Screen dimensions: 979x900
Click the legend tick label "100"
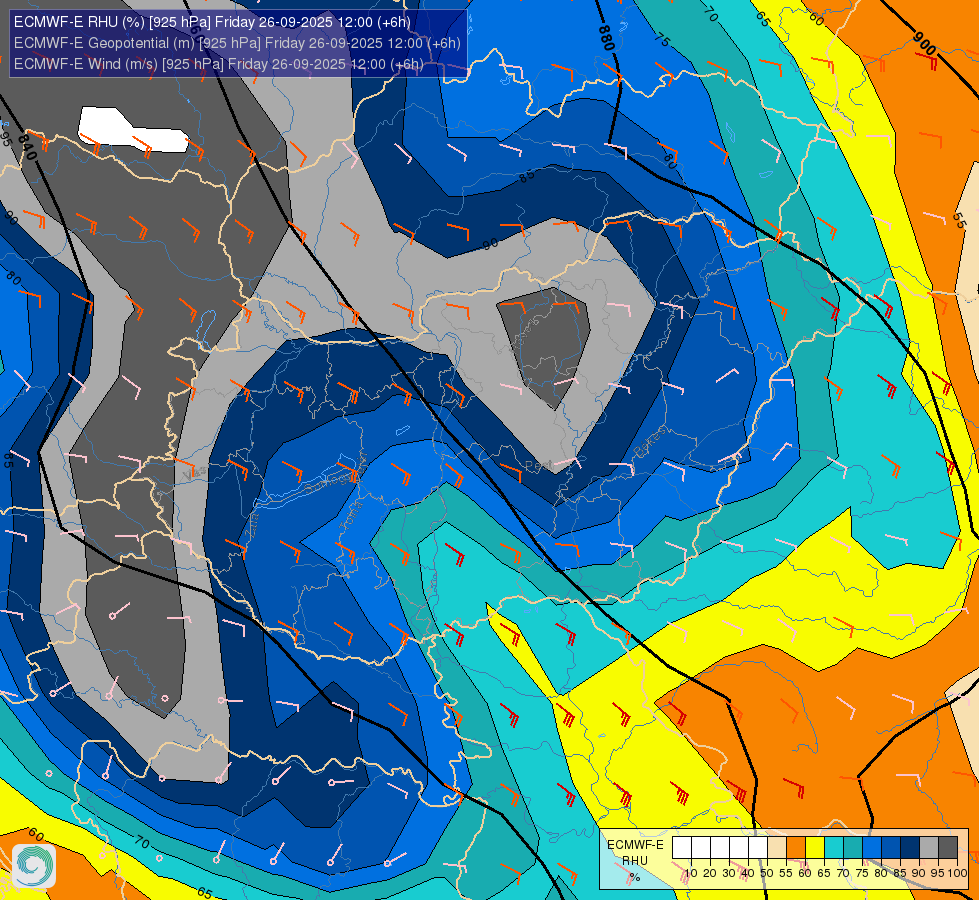tap(957, 873)
